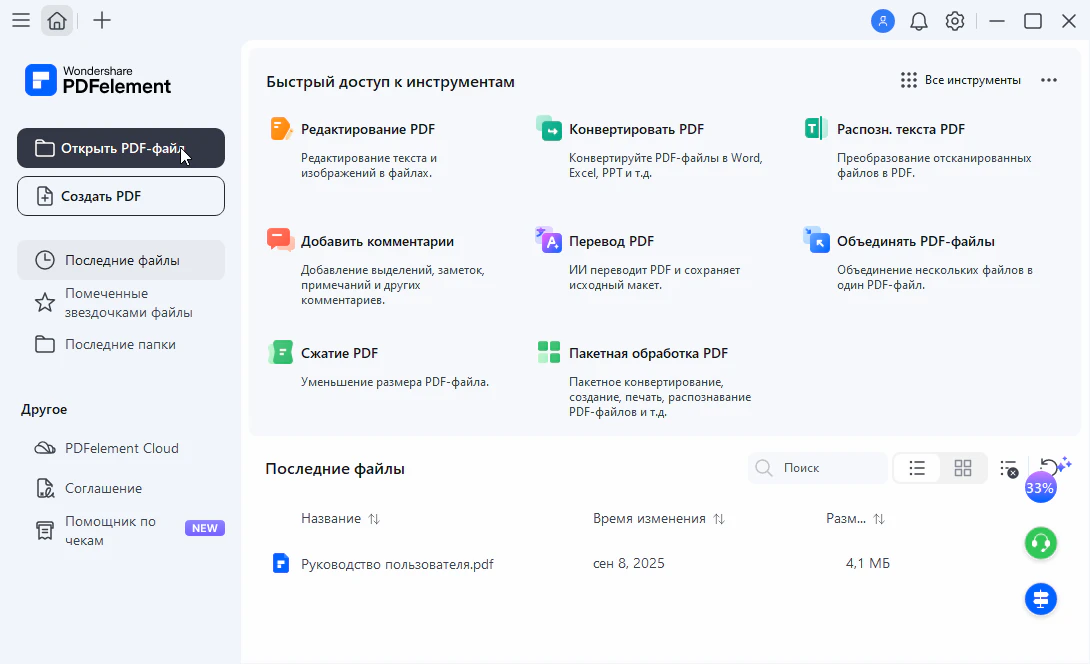Image resolution: width=1090 pixels, height=664 pixels.
Task: Click the Открыть PDF-файл button
Action: (x=121, y=148)
